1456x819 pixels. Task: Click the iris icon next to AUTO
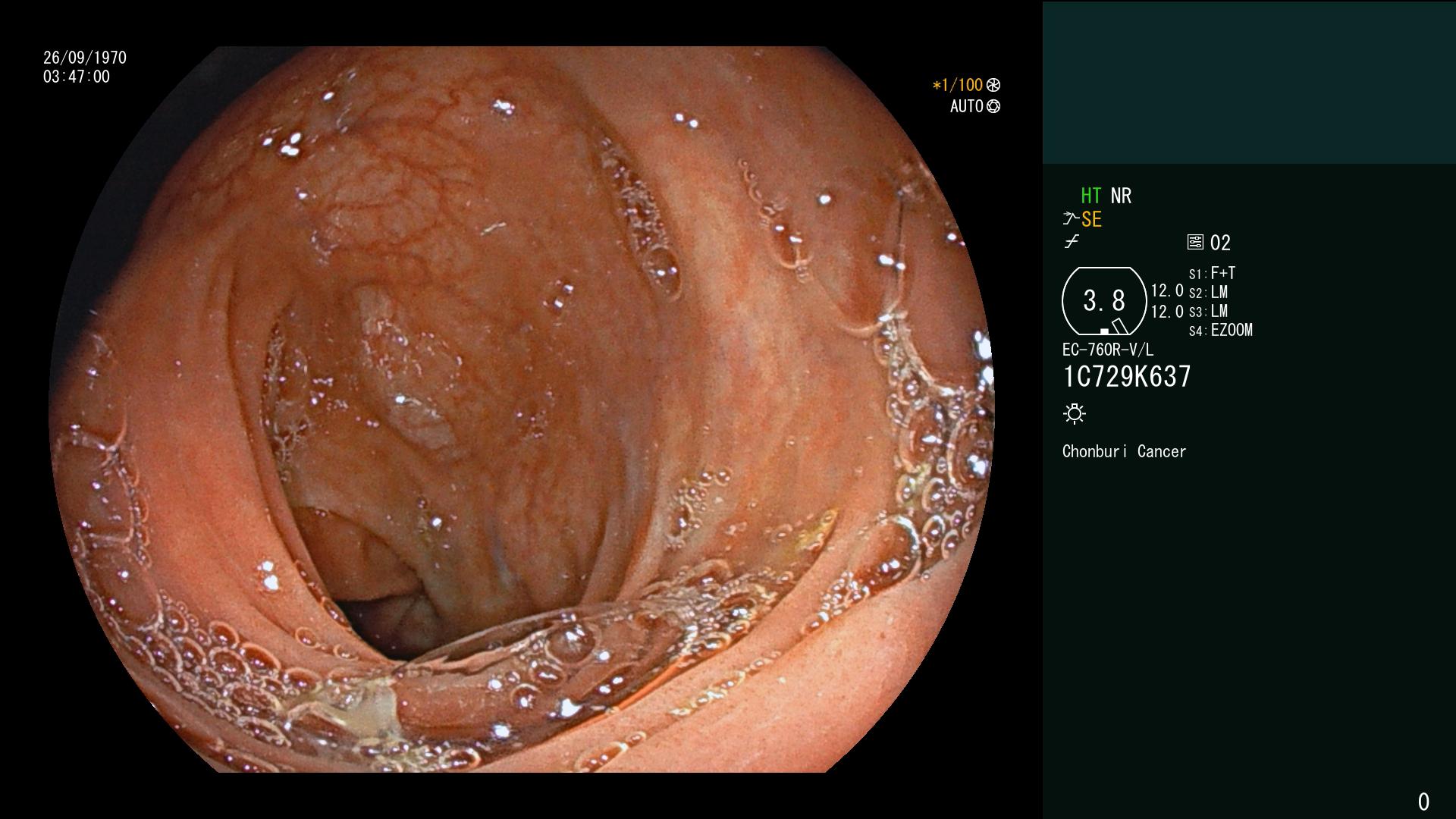coord(993,106)
